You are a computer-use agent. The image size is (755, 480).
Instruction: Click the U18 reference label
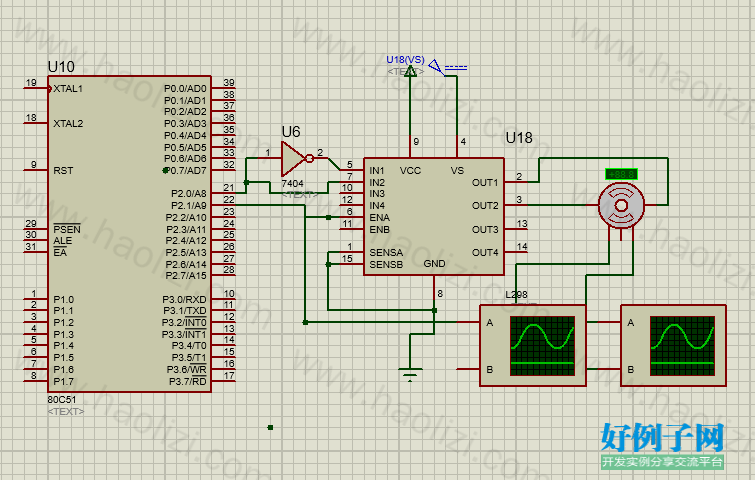[519, 138]
